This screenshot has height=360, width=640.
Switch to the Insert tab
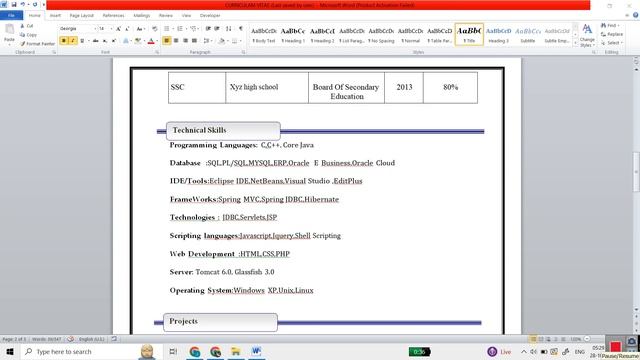tap(55, 15)
